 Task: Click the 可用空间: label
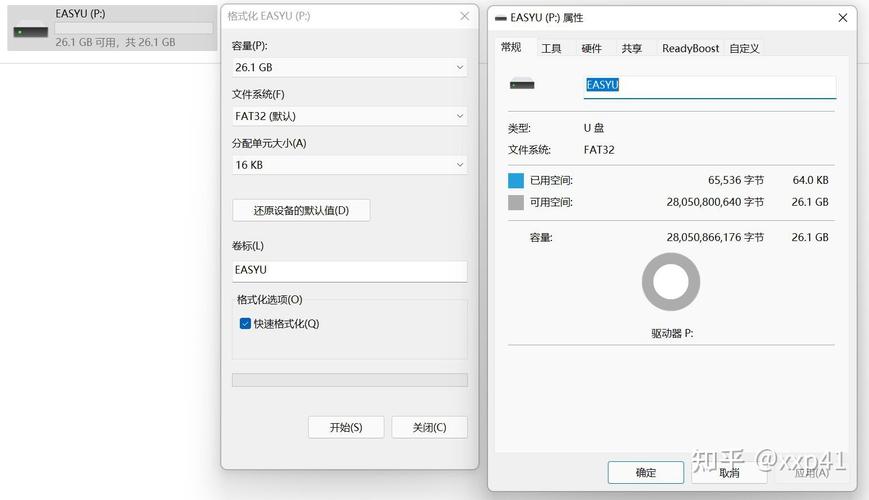coord(551,202)
